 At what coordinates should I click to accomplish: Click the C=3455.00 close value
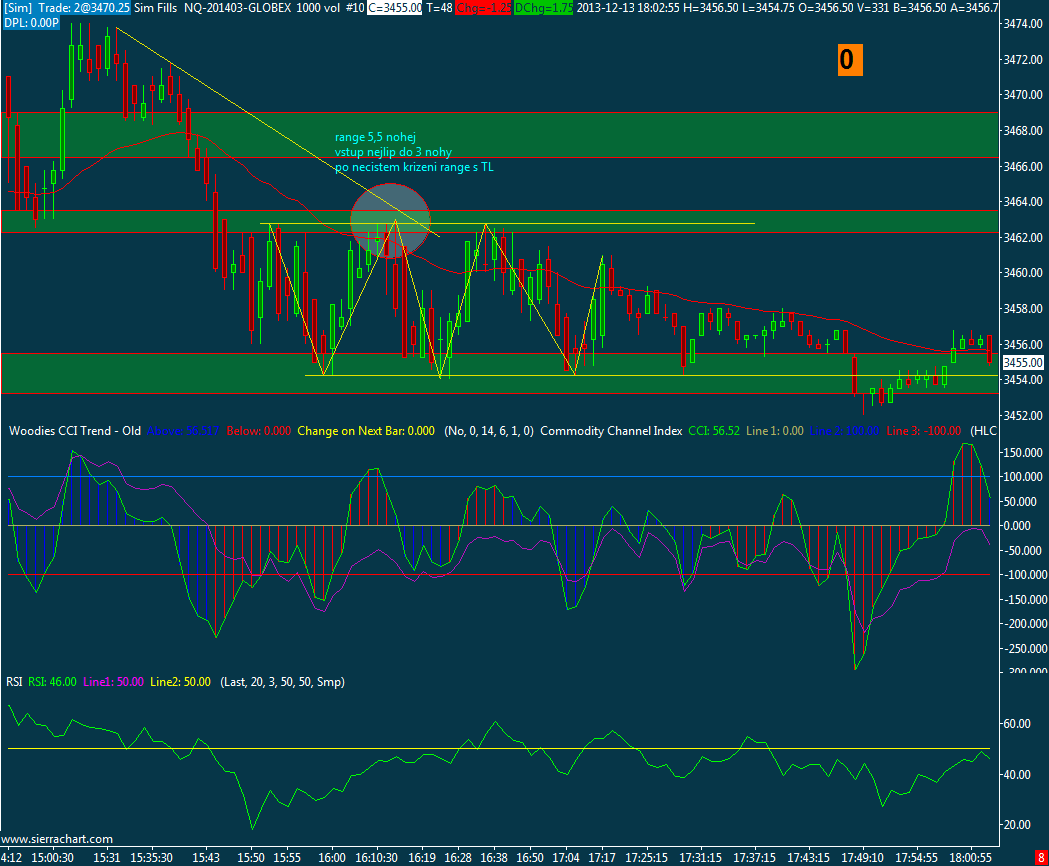pyautogui.click(x=395, y=8)
